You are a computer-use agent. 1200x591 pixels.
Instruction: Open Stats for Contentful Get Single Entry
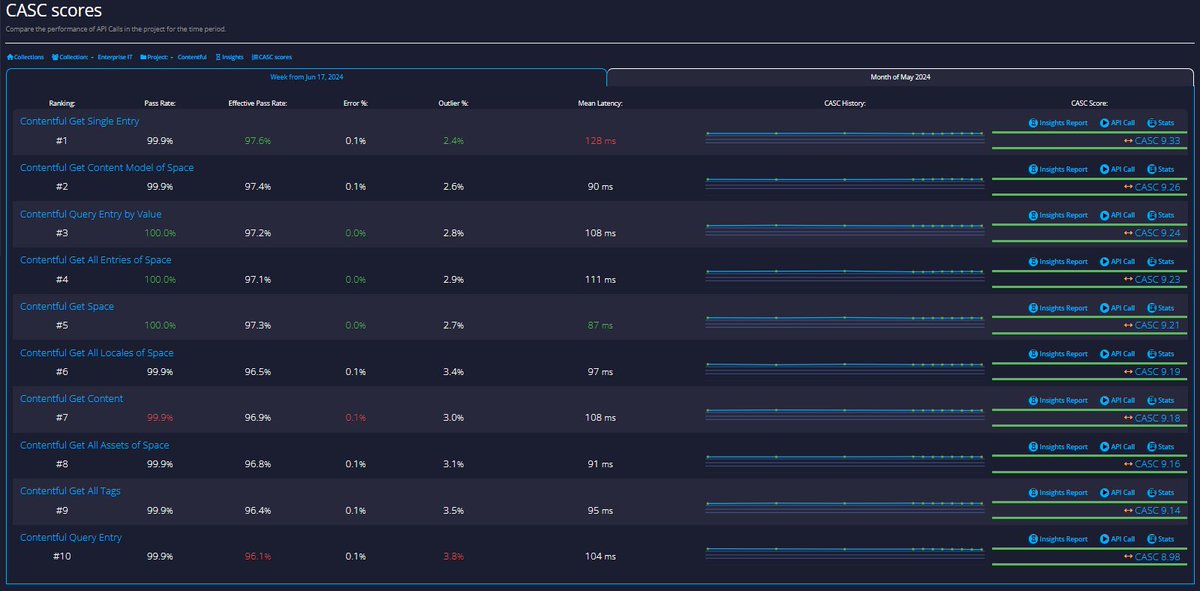pos(1159,123)
